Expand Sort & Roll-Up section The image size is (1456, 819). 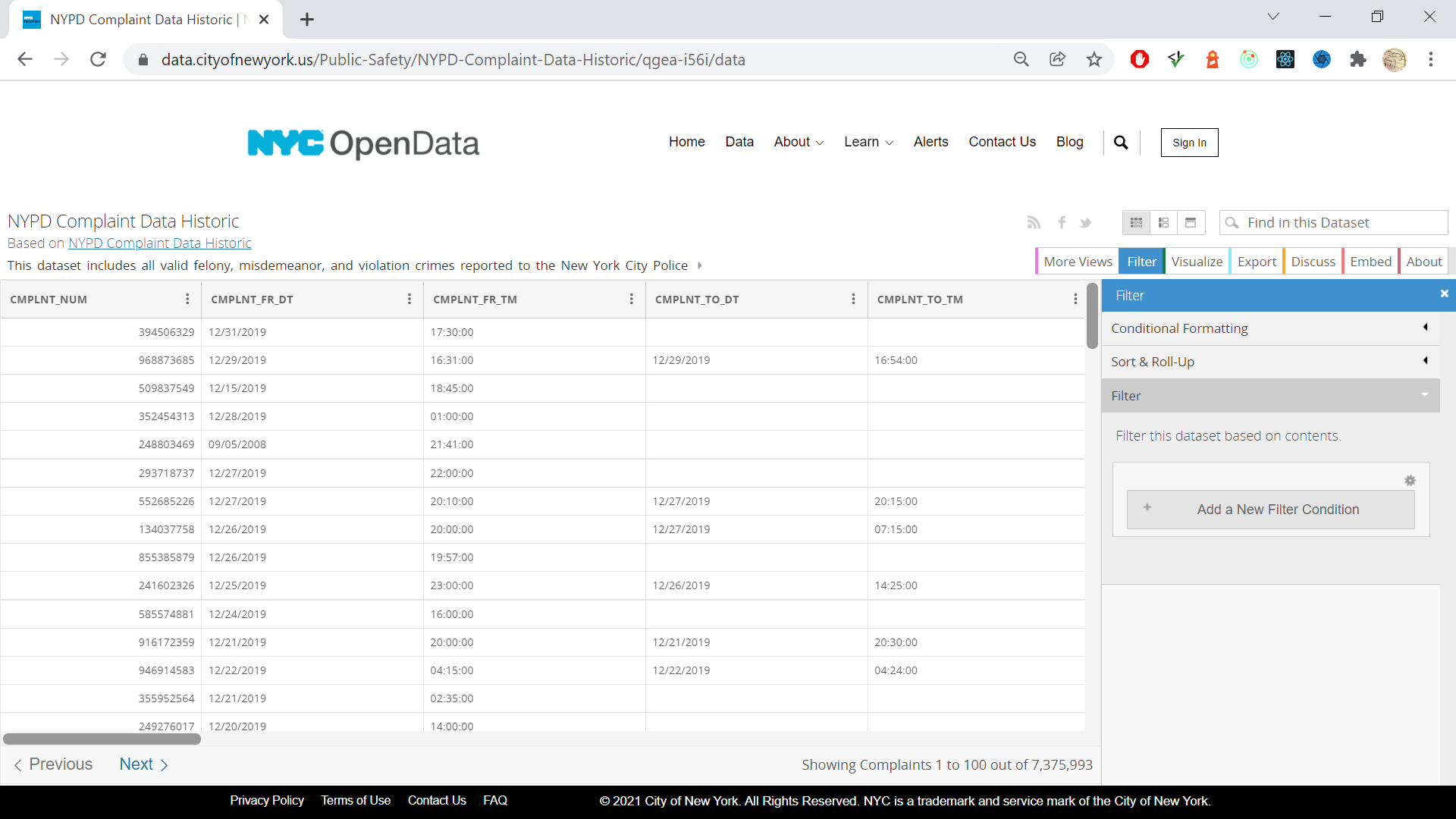[x=1270, y=362]
